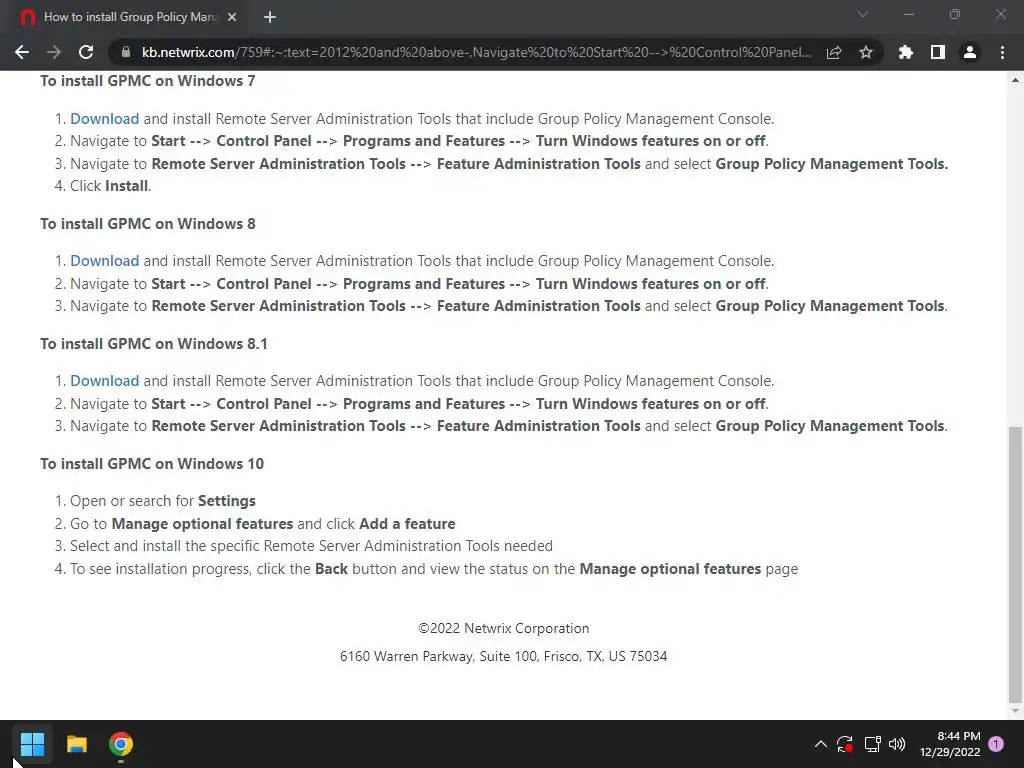
Task: Click 'To install GPMC on Windows 8.1' heading
Action: 154,344
